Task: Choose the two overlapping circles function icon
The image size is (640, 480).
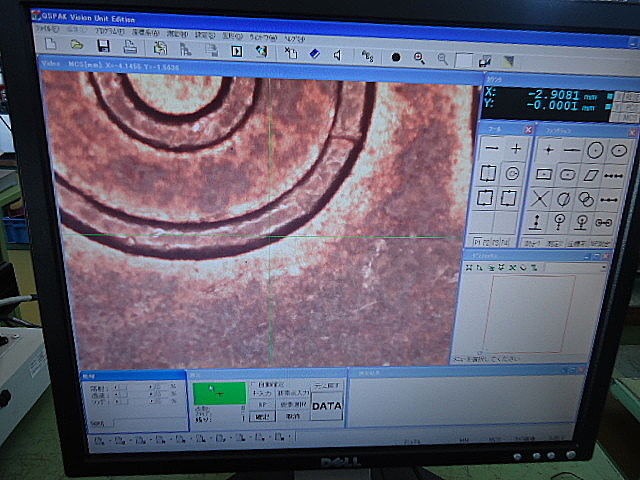Action: (x=586, y=199)
